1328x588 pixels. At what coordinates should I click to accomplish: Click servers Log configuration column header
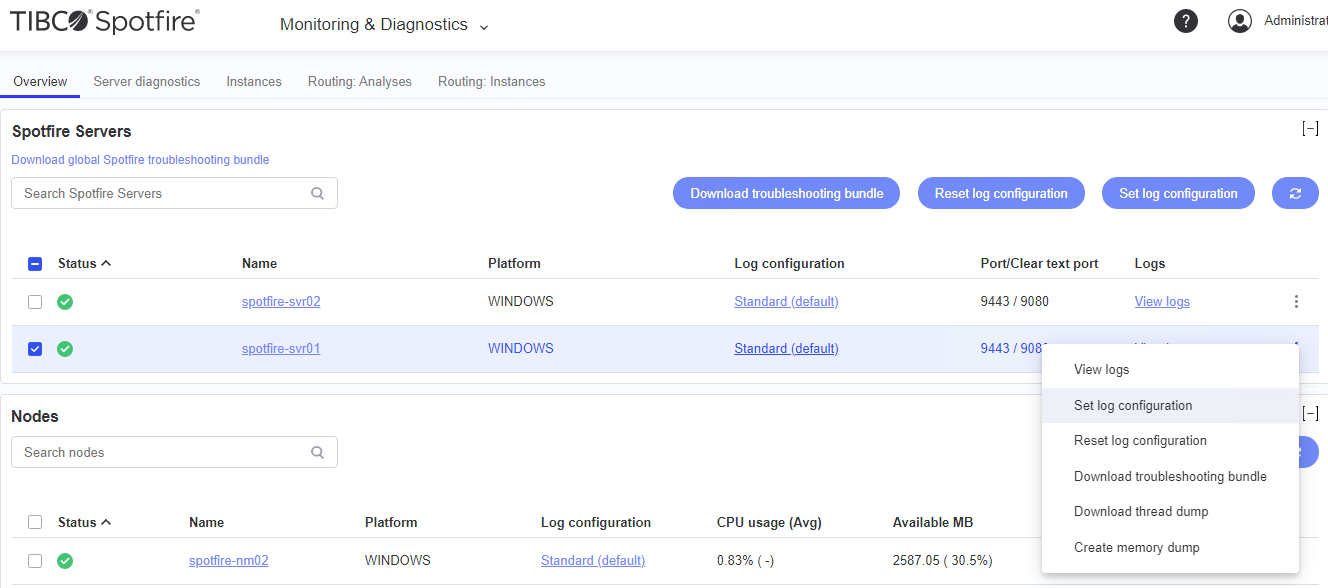[789, 264]
